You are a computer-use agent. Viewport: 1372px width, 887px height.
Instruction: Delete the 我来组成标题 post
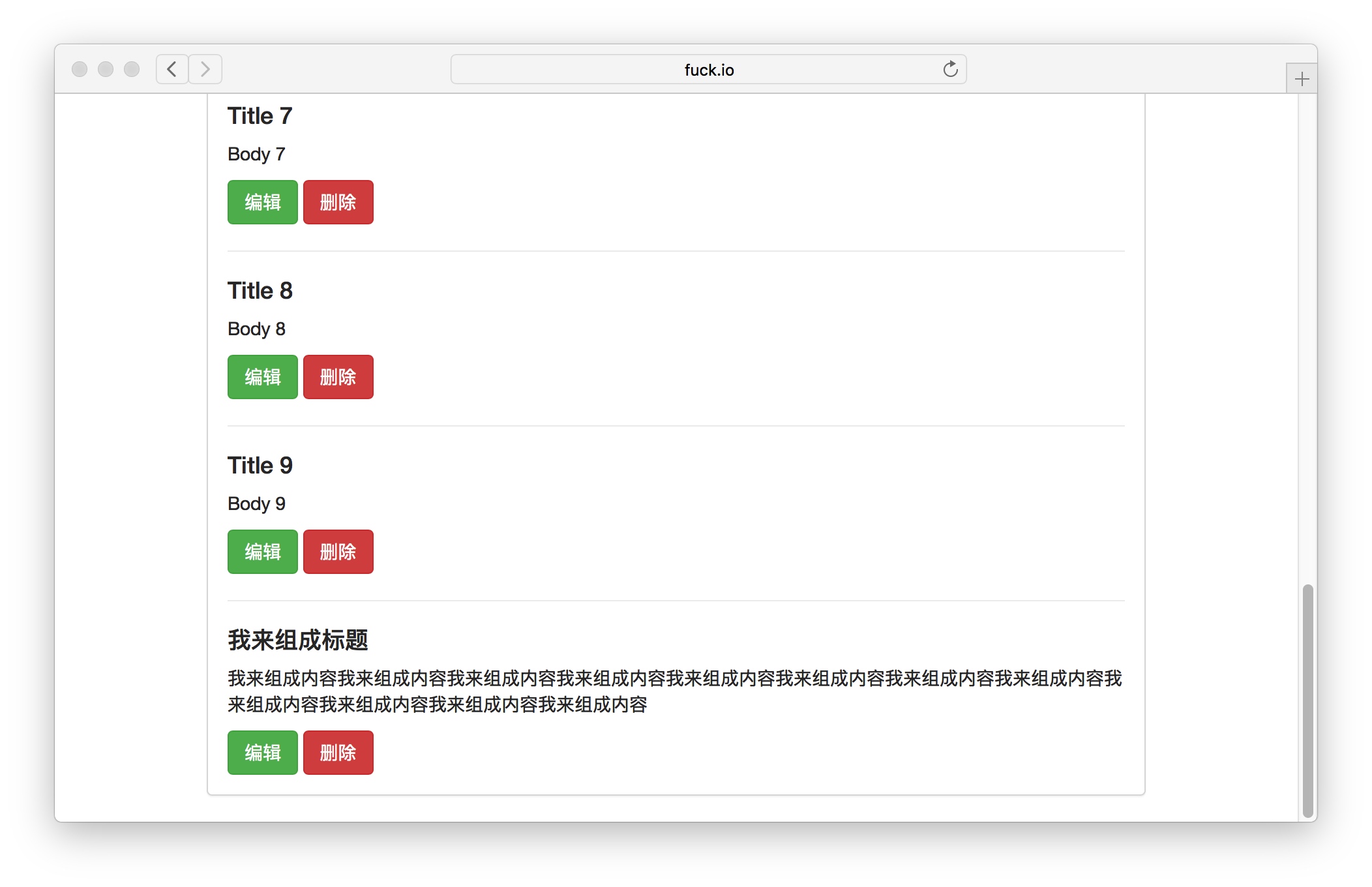click(338, 753)
